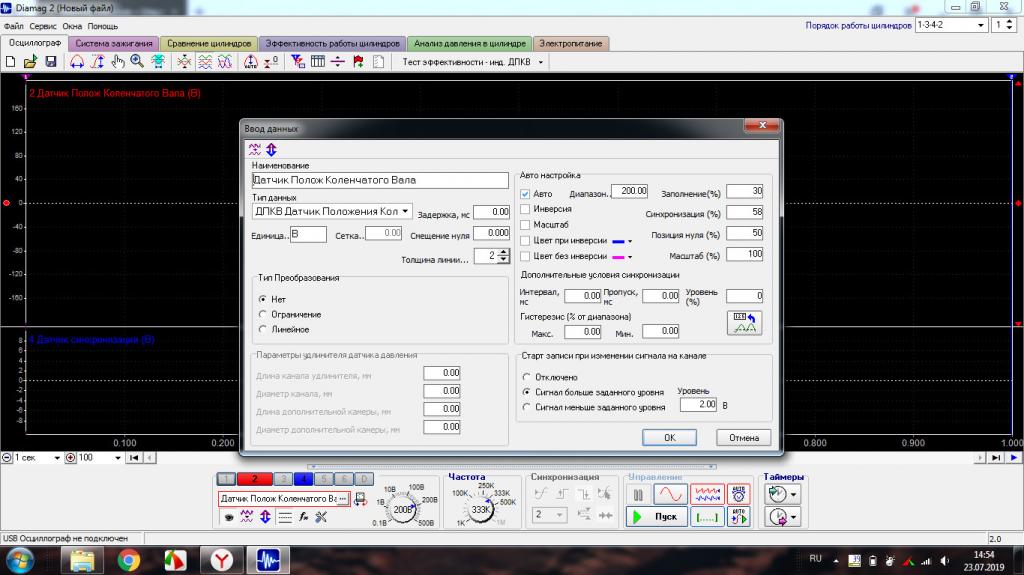Viewport: 1024px width, 575px height.
Task: Enable the Масштаб checkbox
Action: pyautogui.click(x=525, y=225)
